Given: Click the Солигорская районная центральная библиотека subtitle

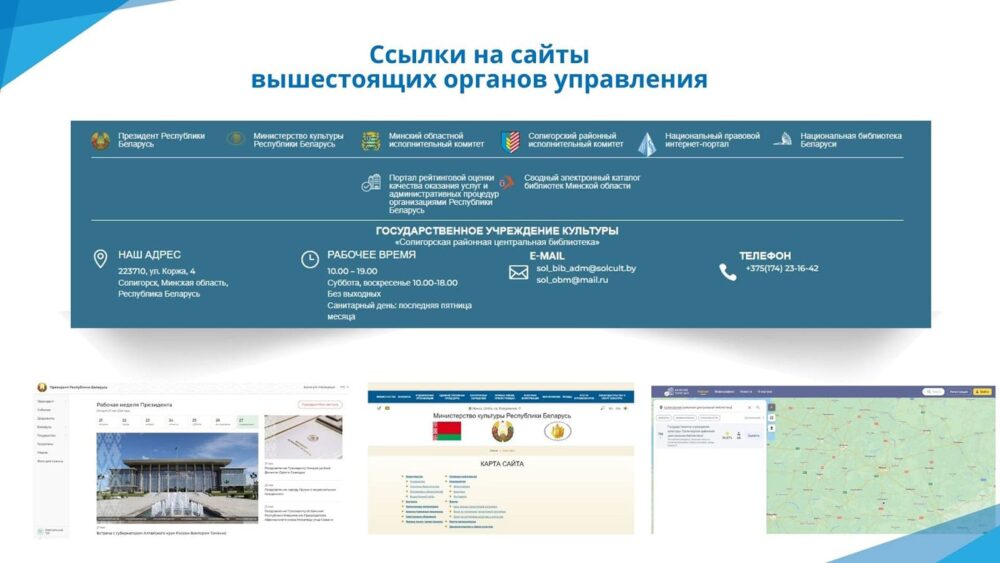Looking at the screenshot, I should point(497,242).
